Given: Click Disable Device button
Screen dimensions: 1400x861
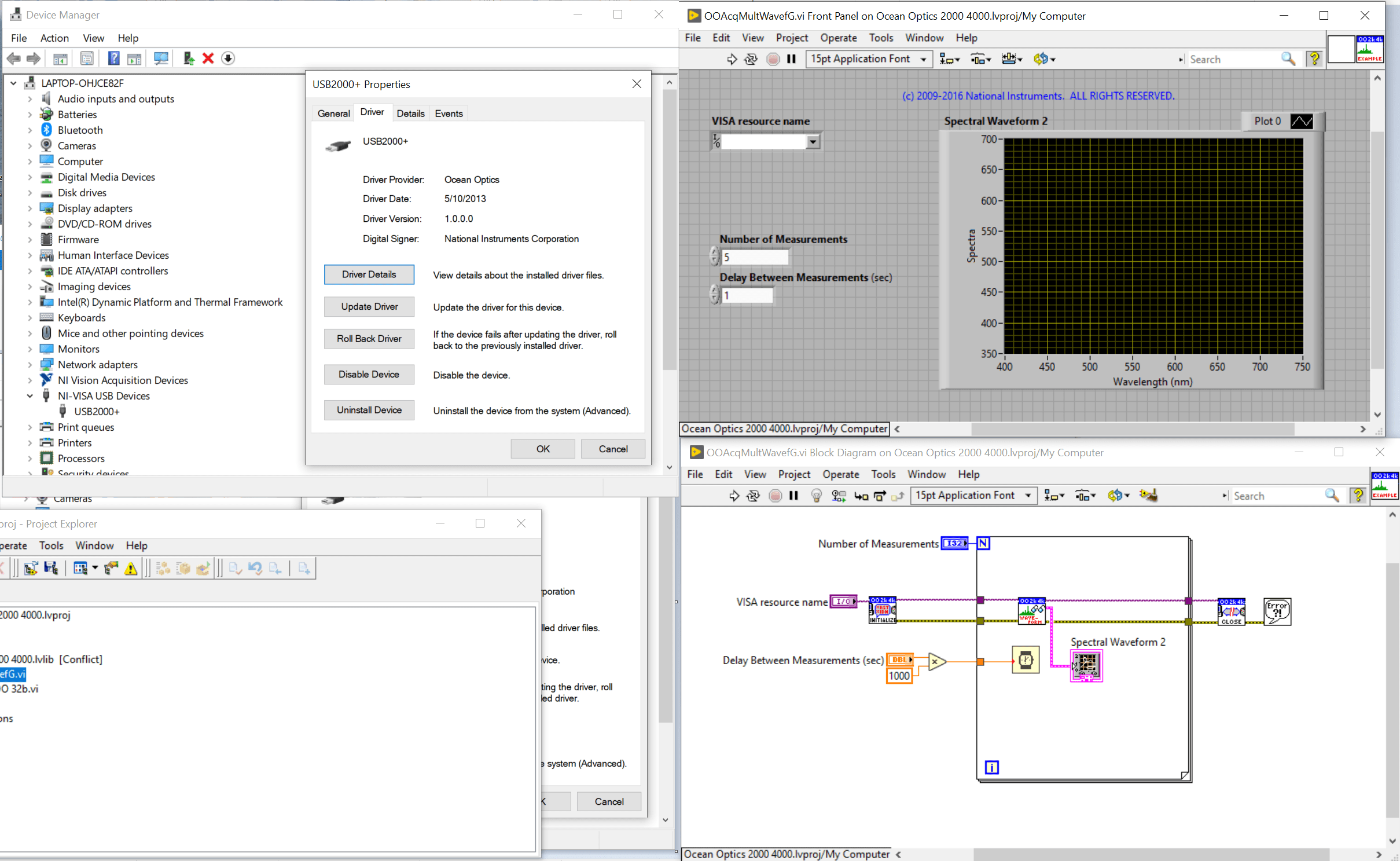Looking at the screenshot, I should click(369, 375).
